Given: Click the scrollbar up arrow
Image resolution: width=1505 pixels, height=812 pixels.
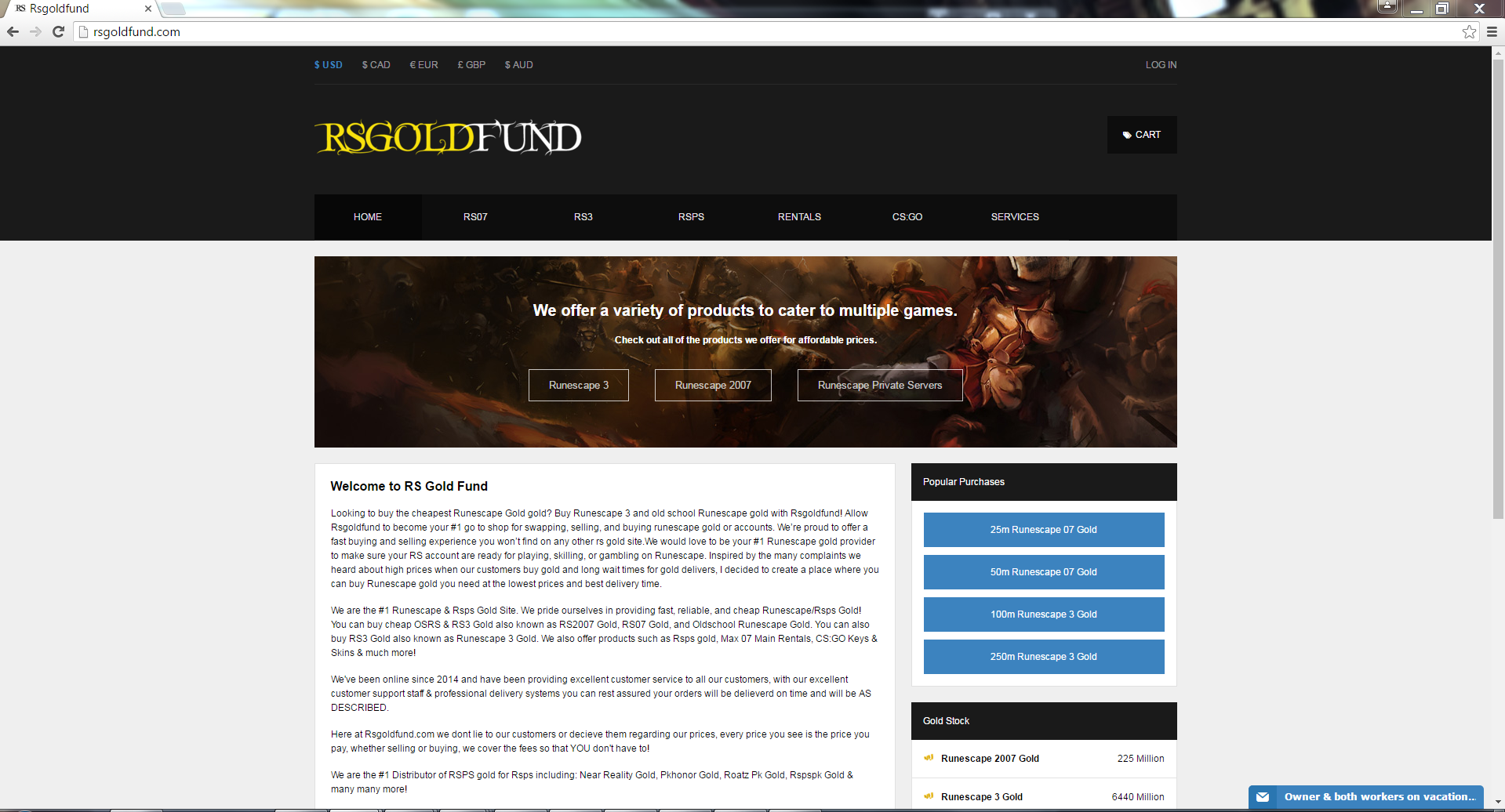Looking at the screenshot, I should coord(1498,53).
